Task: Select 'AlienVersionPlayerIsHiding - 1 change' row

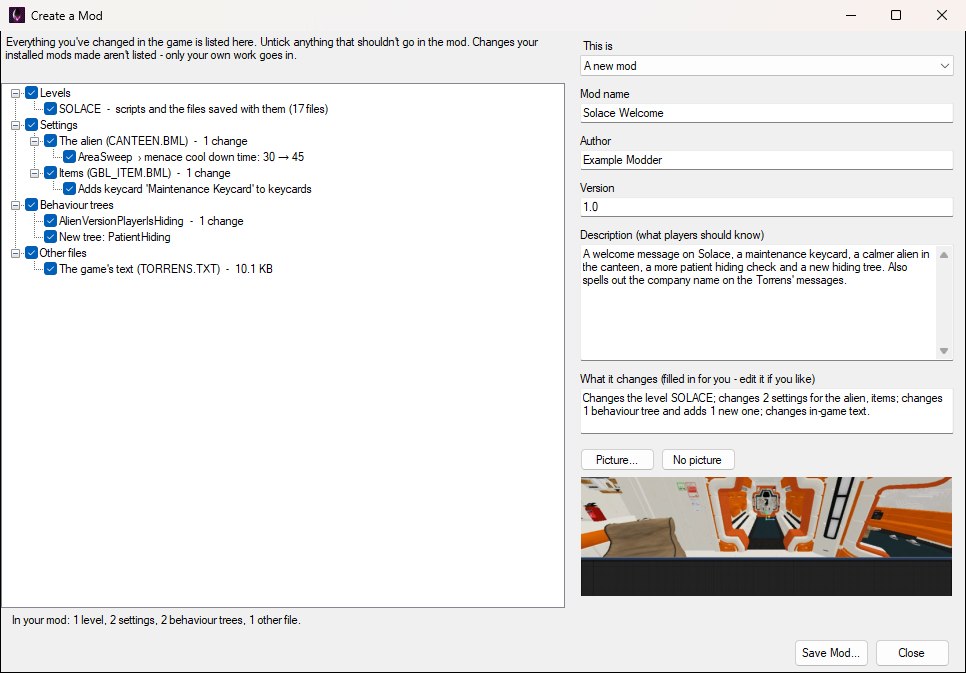Action: (151, 221)
